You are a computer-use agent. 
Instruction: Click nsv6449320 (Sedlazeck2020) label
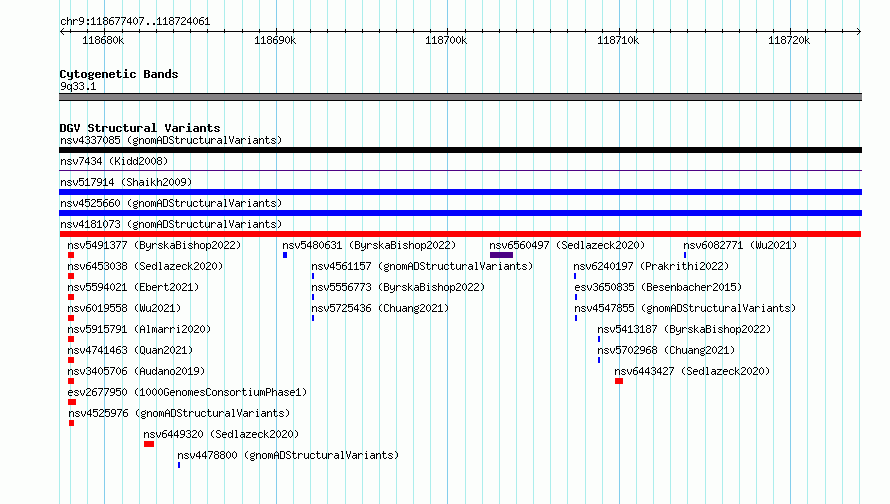click(x=221, y=434)
